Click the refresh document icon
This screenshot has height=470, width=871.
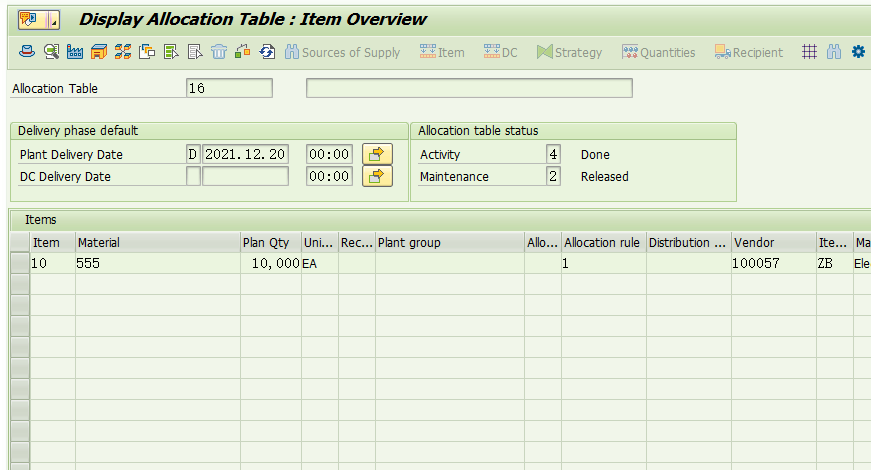point(267,52)
